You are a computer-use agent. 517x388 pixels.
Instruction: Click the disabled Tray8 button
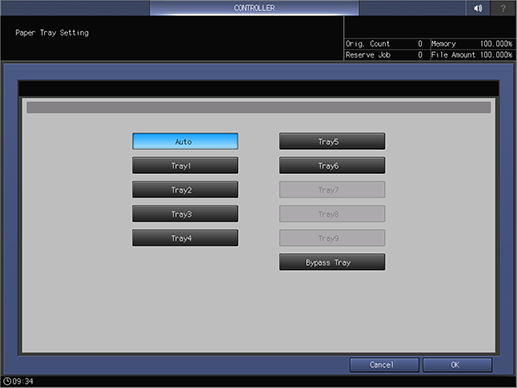pos(332,214)
